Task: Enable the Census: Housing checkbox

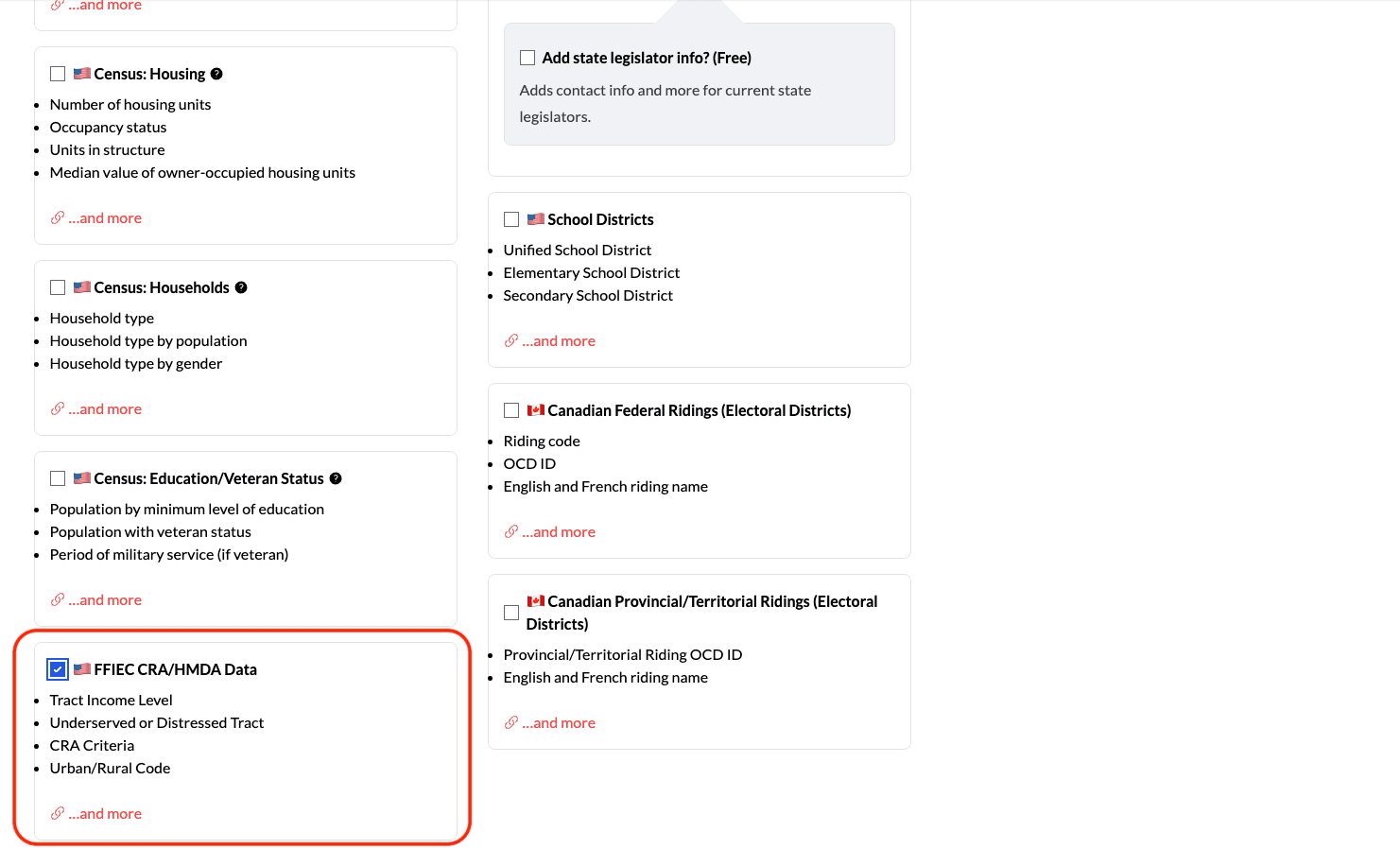Action: coord(58,73)
